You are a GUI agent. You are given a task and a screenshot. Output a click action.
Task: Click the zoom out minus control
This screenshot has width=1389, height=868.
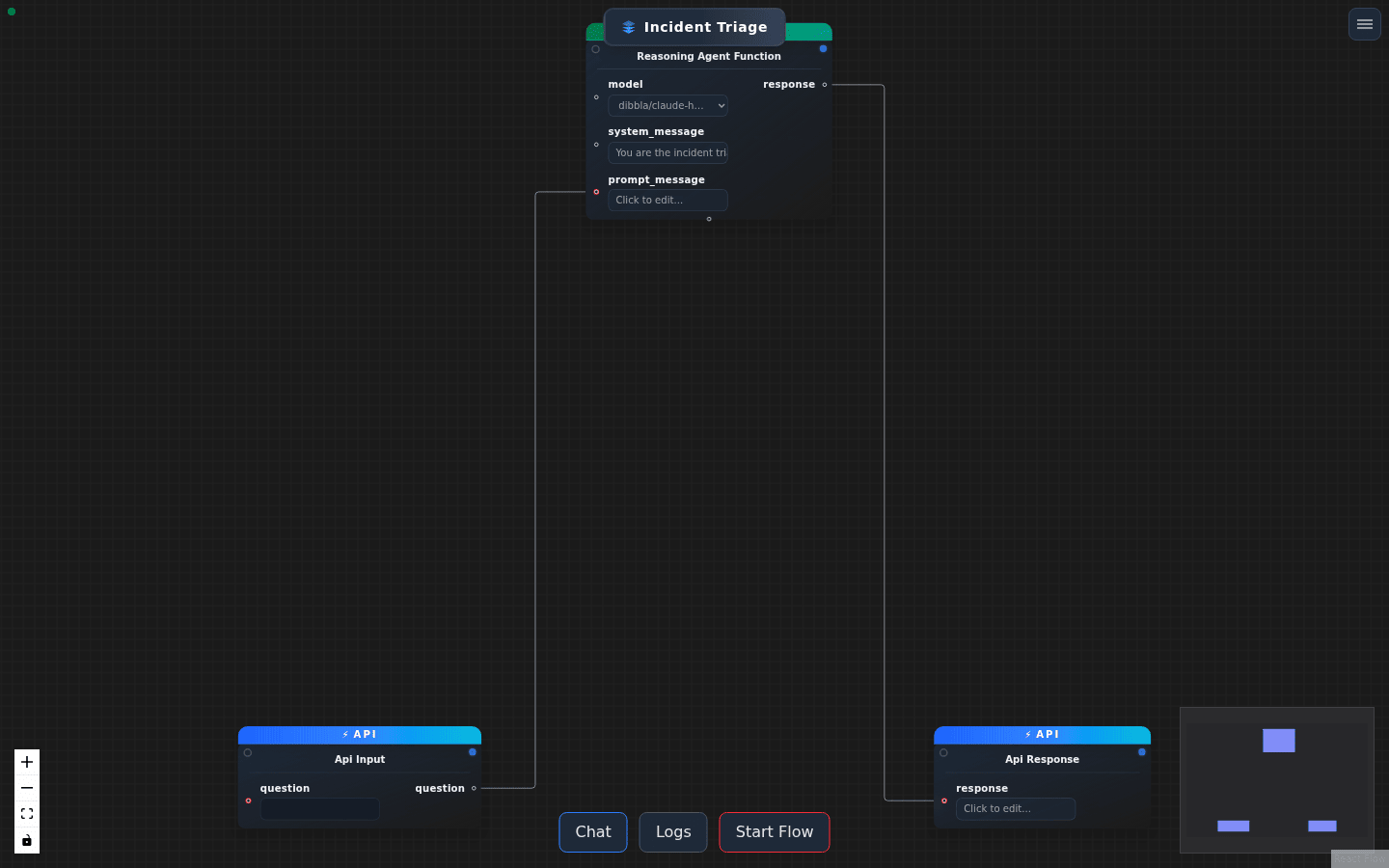(x=27, y=788)
